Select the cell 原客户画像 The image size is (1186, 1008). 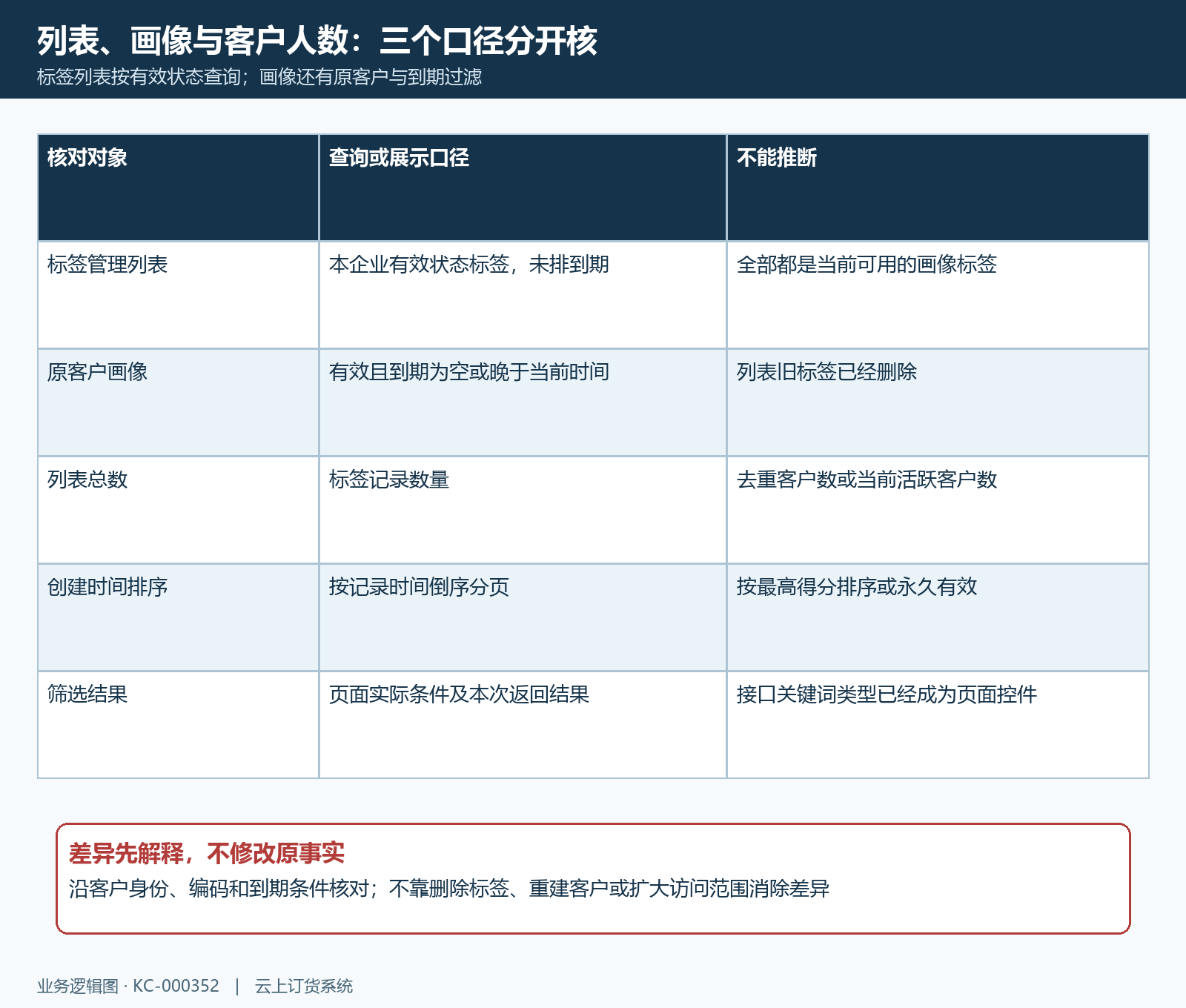pyautogui.click(x=179, y=402)
